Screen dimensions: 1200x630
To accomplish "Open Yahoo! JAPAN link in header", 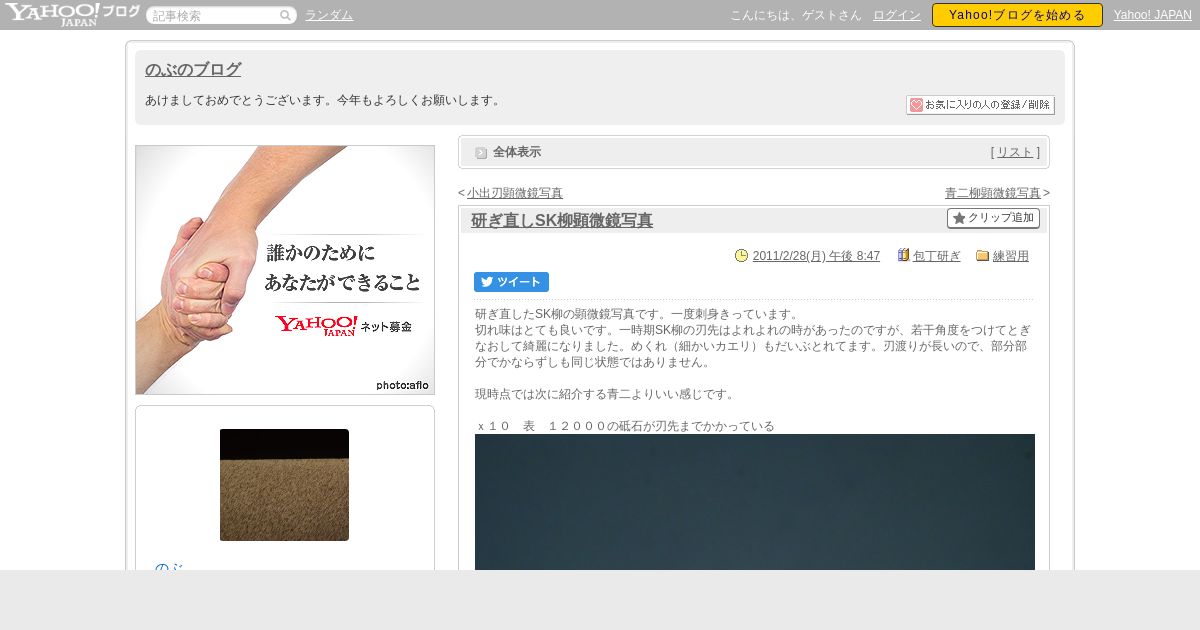I will [1153, 15].
